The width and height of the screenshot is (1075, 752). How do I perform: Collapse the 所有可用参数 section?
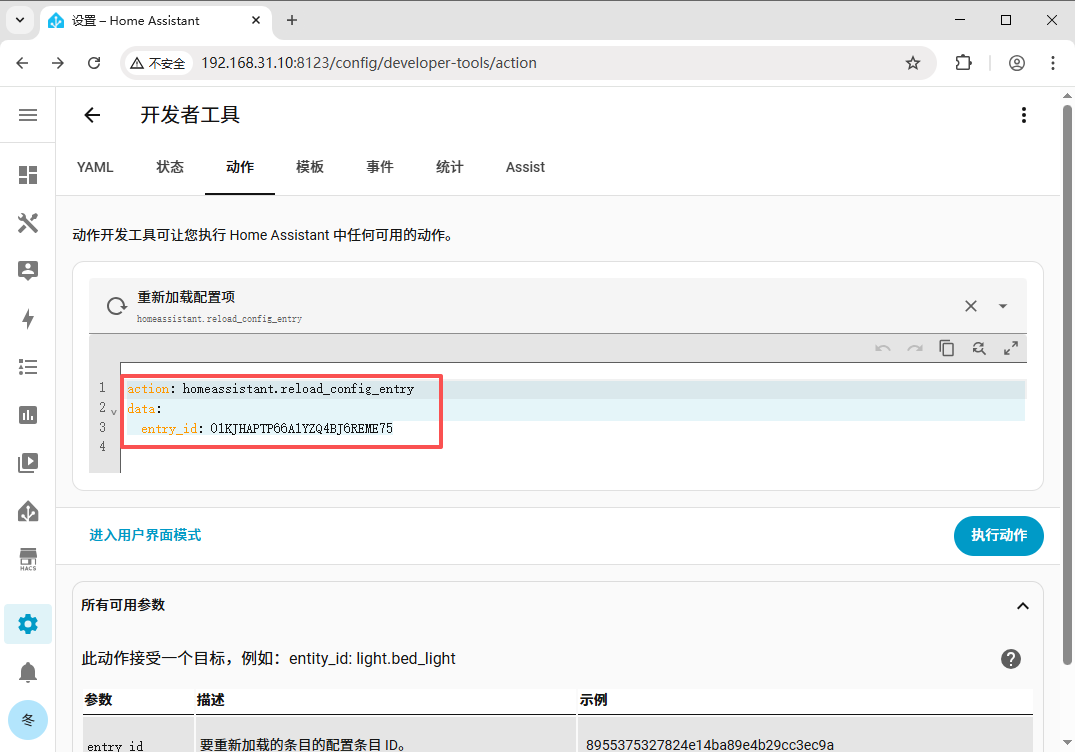[x=1023, y=606]
